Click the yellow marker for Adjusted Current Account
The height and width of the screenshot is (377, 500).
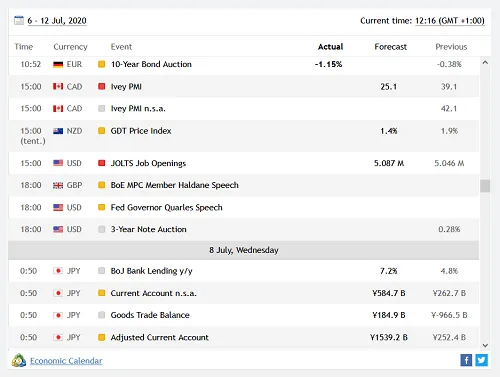click(102, 337)
